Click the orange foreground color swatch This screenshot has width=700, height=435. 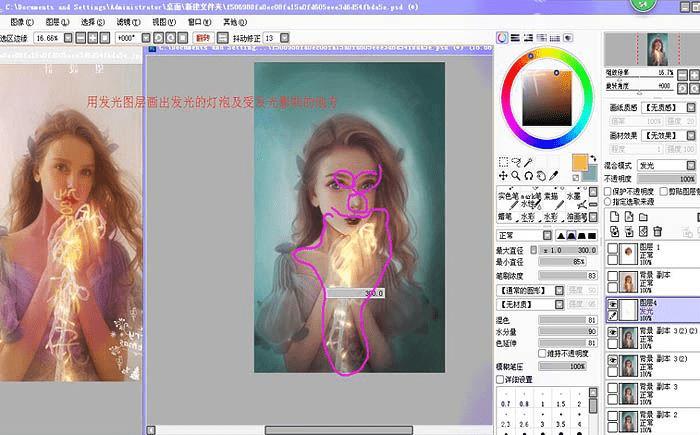pyautogui.click(x=579, y=162)
